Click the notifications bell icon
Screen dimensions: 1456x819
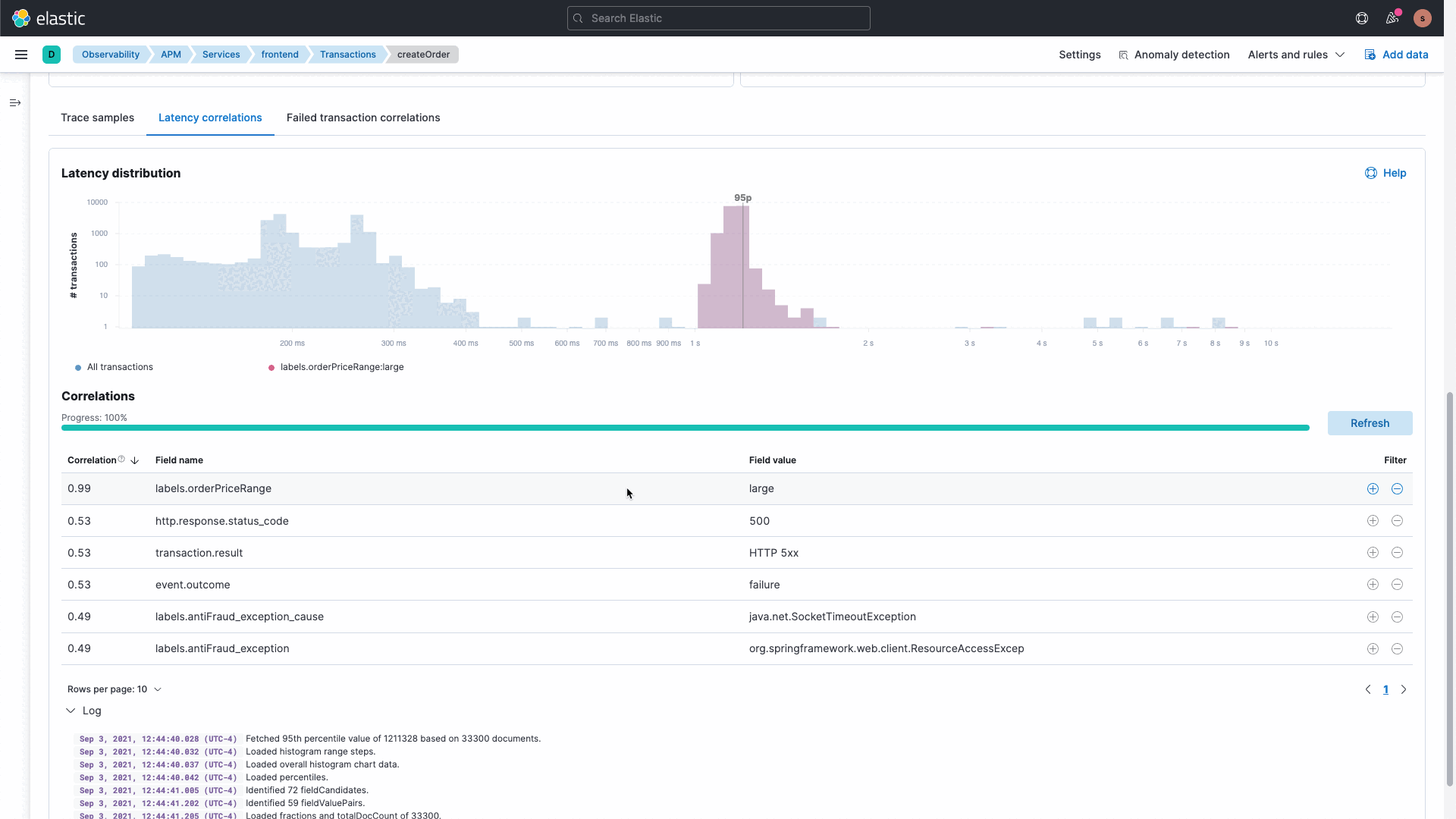[1392, 18]
